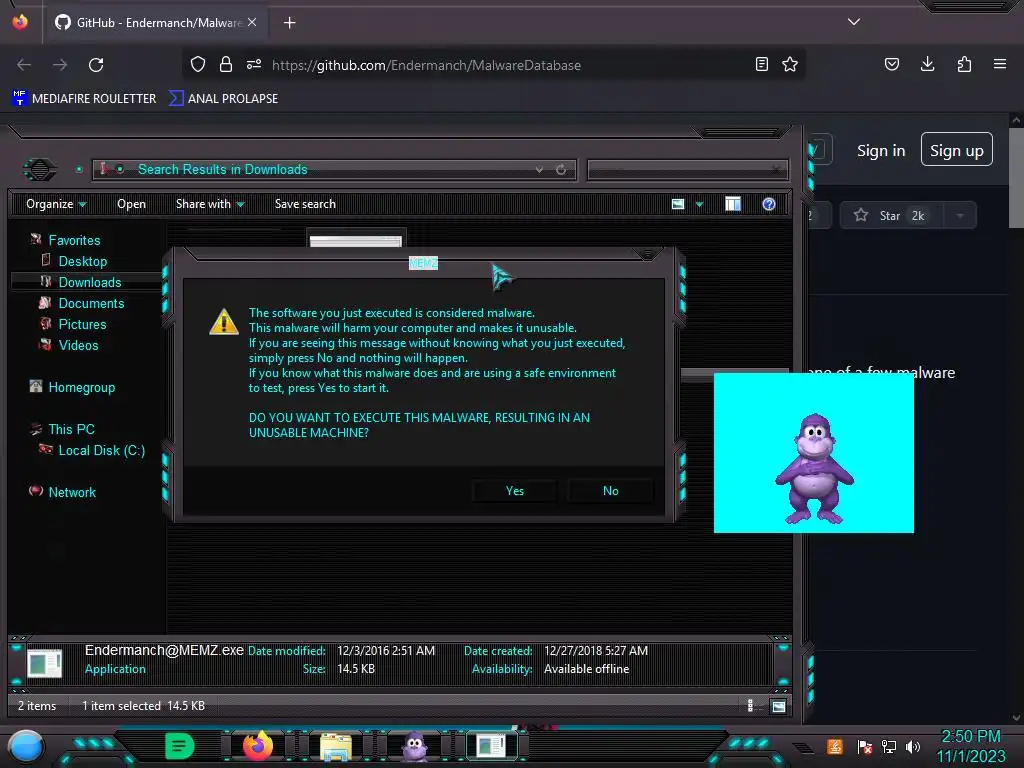Image resolution: width=1024 pixels, height=768 pixels.
Task: Click the site padlock icon
Action: [226, 64]
